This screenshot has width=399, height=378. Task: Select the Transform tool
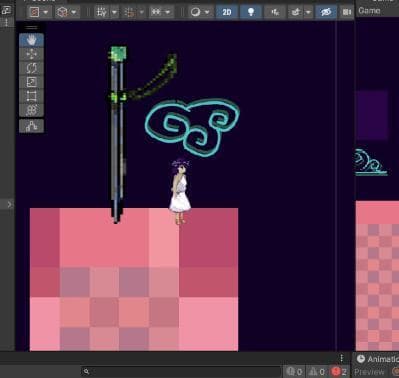tap(31, 110)
